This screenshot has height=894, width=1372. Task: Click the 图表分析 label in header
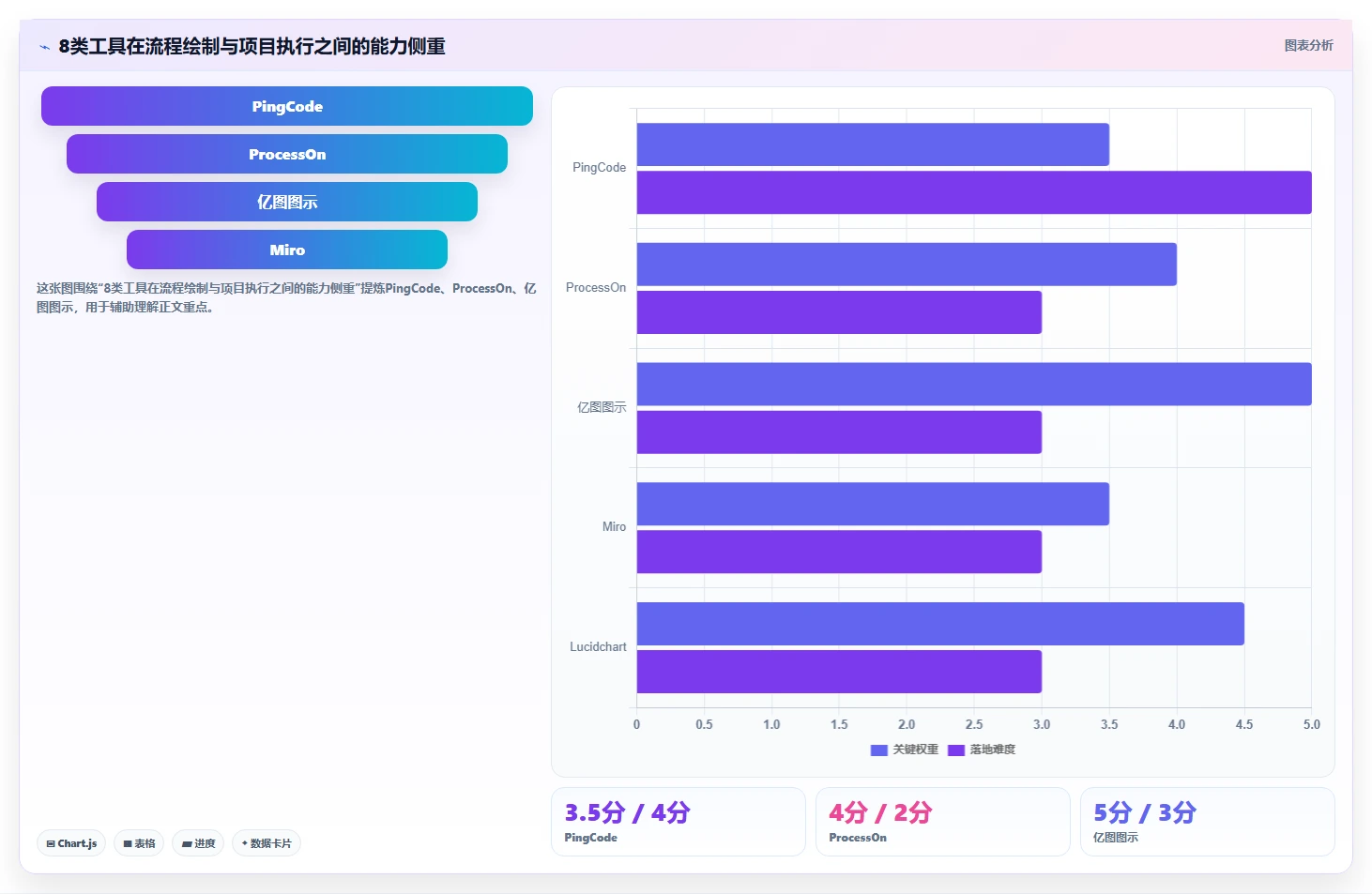[1308, 45]
